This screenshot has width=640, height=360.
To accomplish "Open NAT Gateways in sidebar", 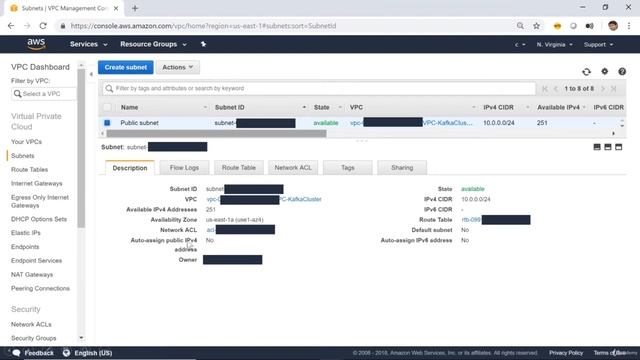I will (32, 274).
